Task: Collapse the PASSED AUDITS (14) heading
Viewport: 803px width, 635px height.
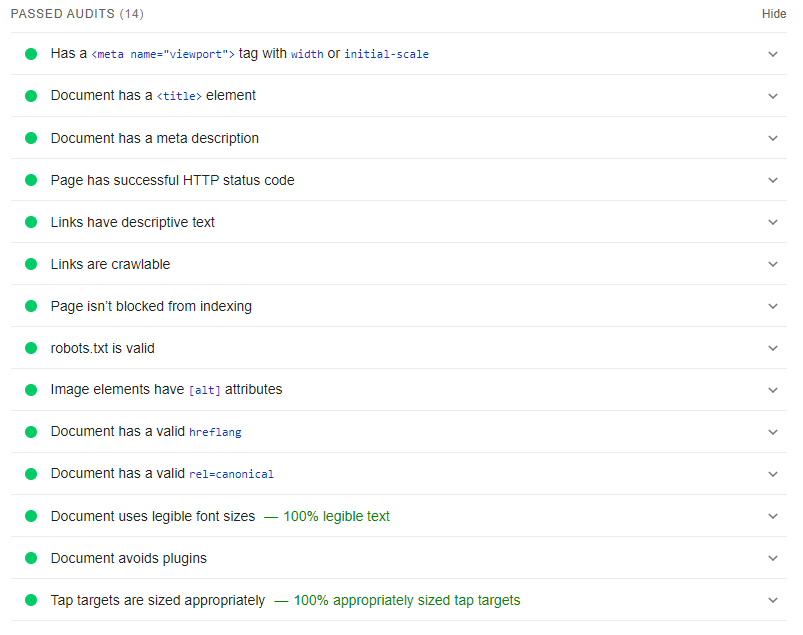Action: (77, 14)
